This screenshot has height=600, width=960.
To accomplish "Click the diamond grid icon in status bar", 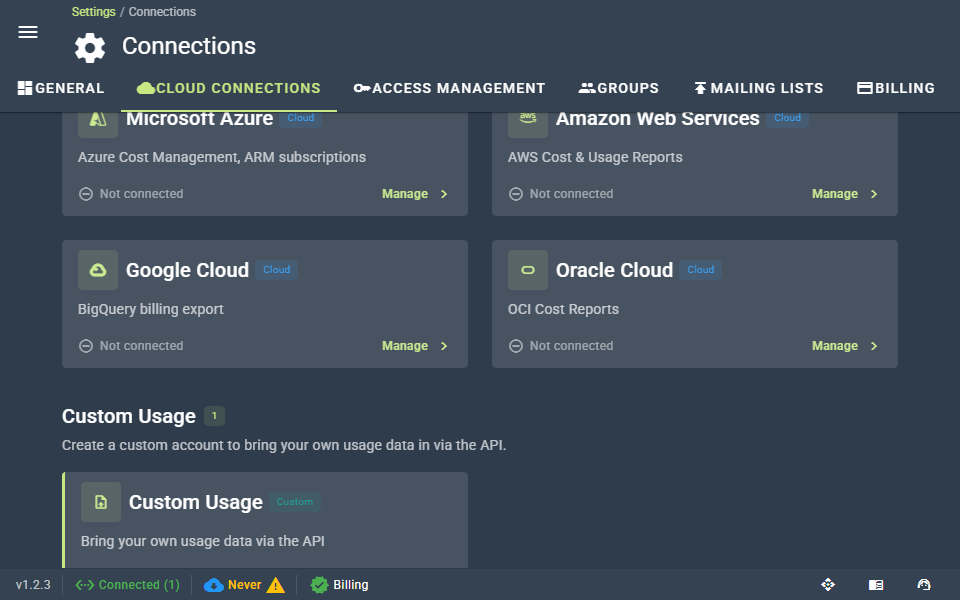I will 828,585.
